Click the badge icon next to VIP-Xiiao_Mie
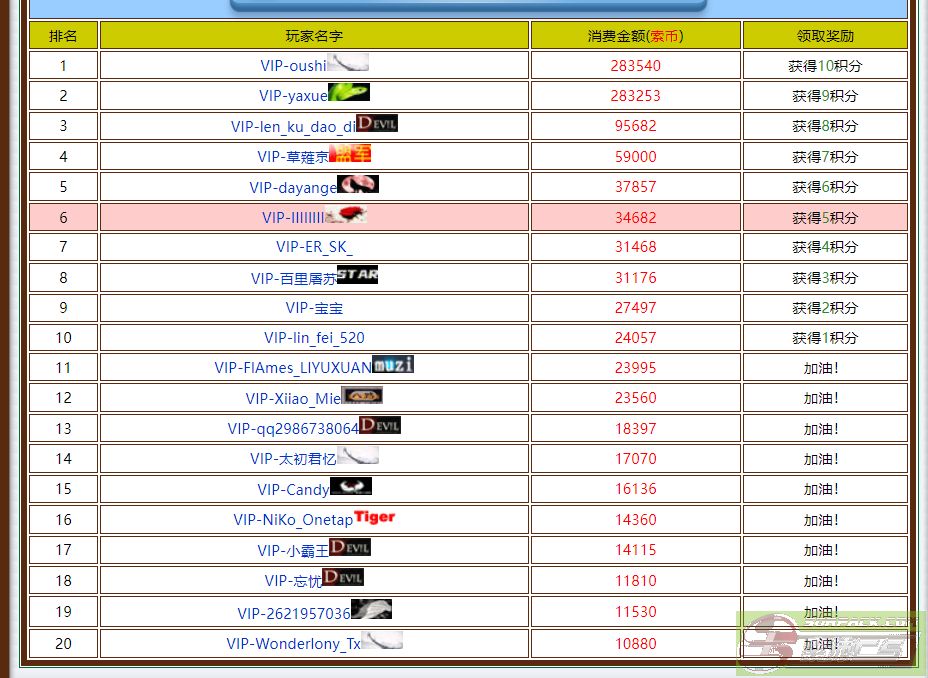The height and width of the screenshot is (678, 928). tap(362, 395)
